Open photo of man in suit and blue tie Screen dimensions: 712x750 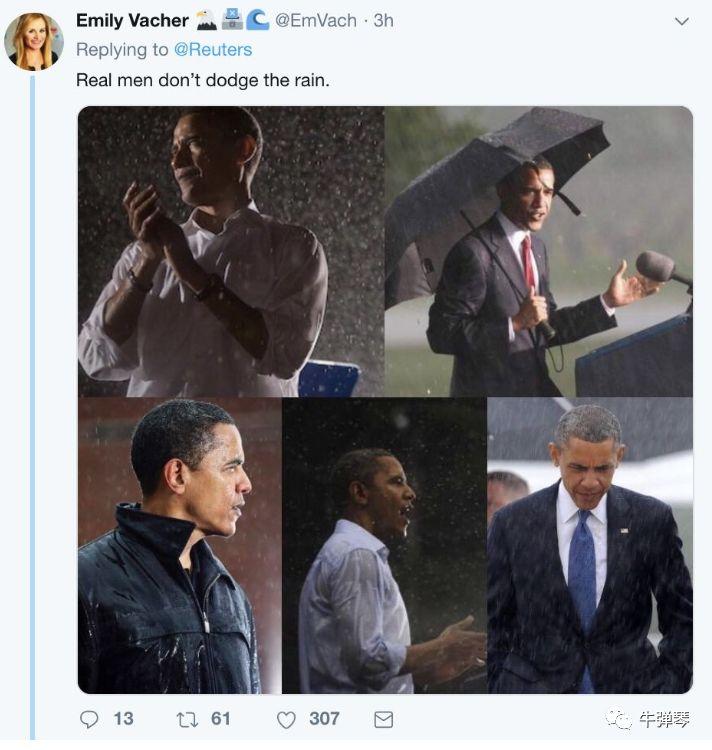point(590,546)
